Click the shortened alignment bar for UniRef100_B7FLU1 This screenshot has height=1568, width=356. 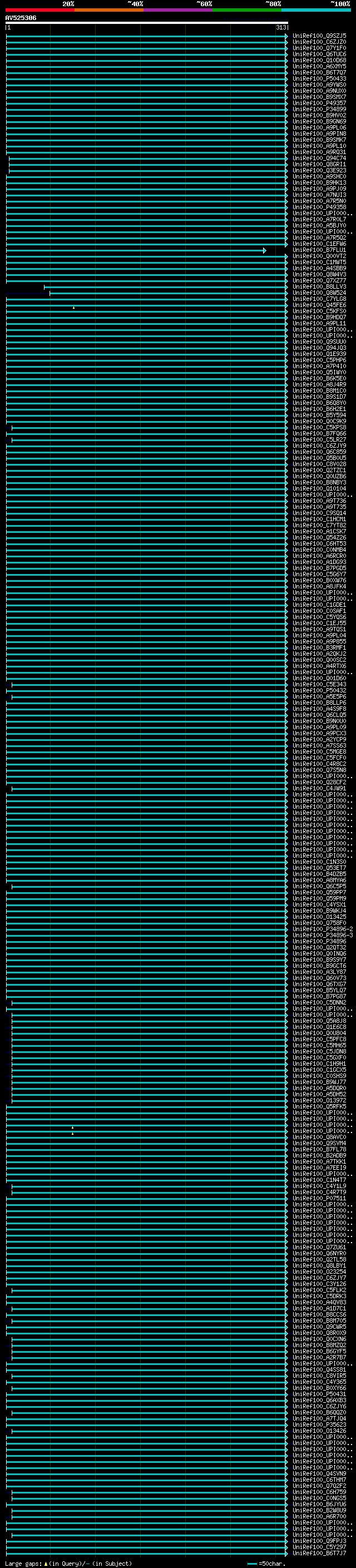click(136, 250)
